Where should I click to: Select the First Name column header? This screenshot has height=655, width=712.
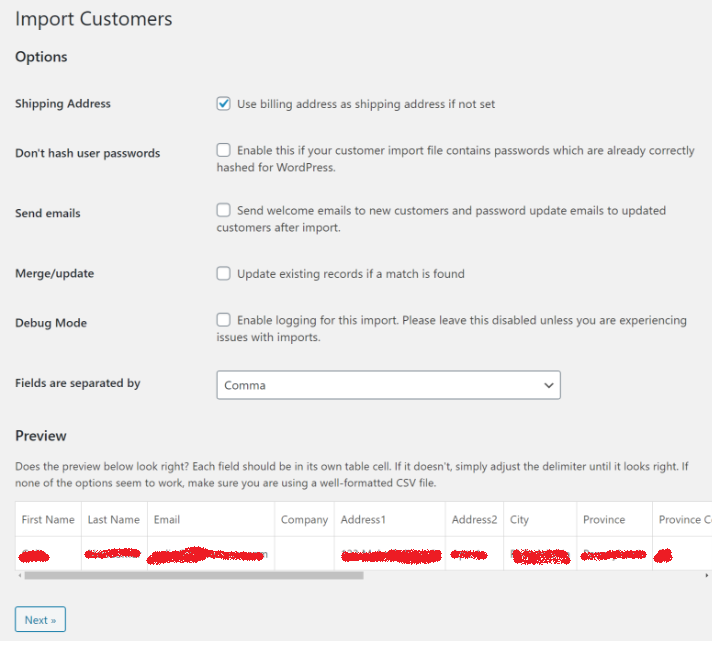tap(48, 519)
